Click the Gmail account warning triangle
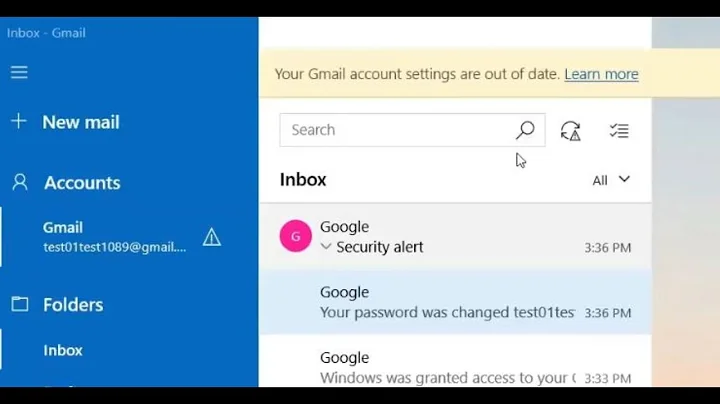720x404 pixels. coord(212,237)
